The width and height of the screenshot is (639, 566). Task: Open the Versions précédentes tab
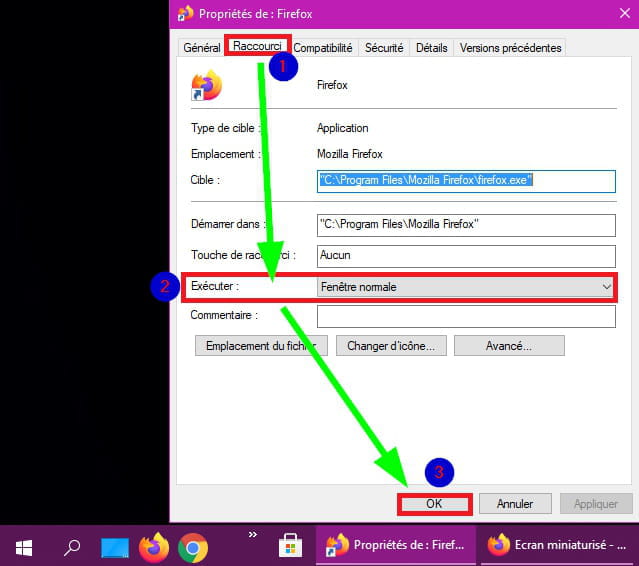pyautogui.click(x=510, y=48)
